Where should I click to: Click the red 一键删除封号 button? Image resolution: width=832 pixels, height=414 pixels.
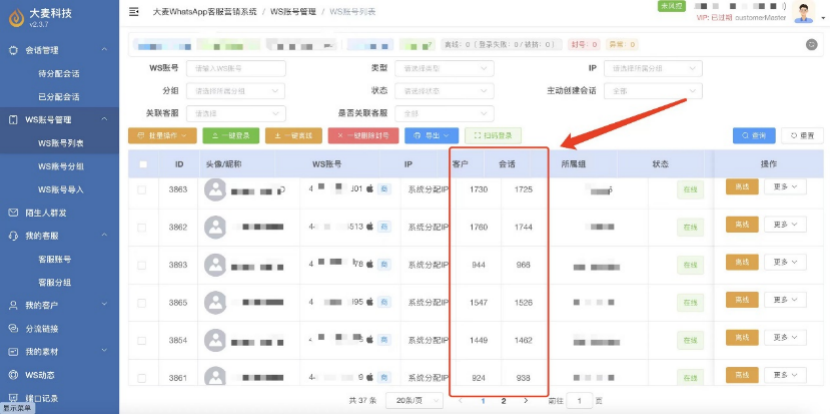pyautogui.click(x=363, y=135)
